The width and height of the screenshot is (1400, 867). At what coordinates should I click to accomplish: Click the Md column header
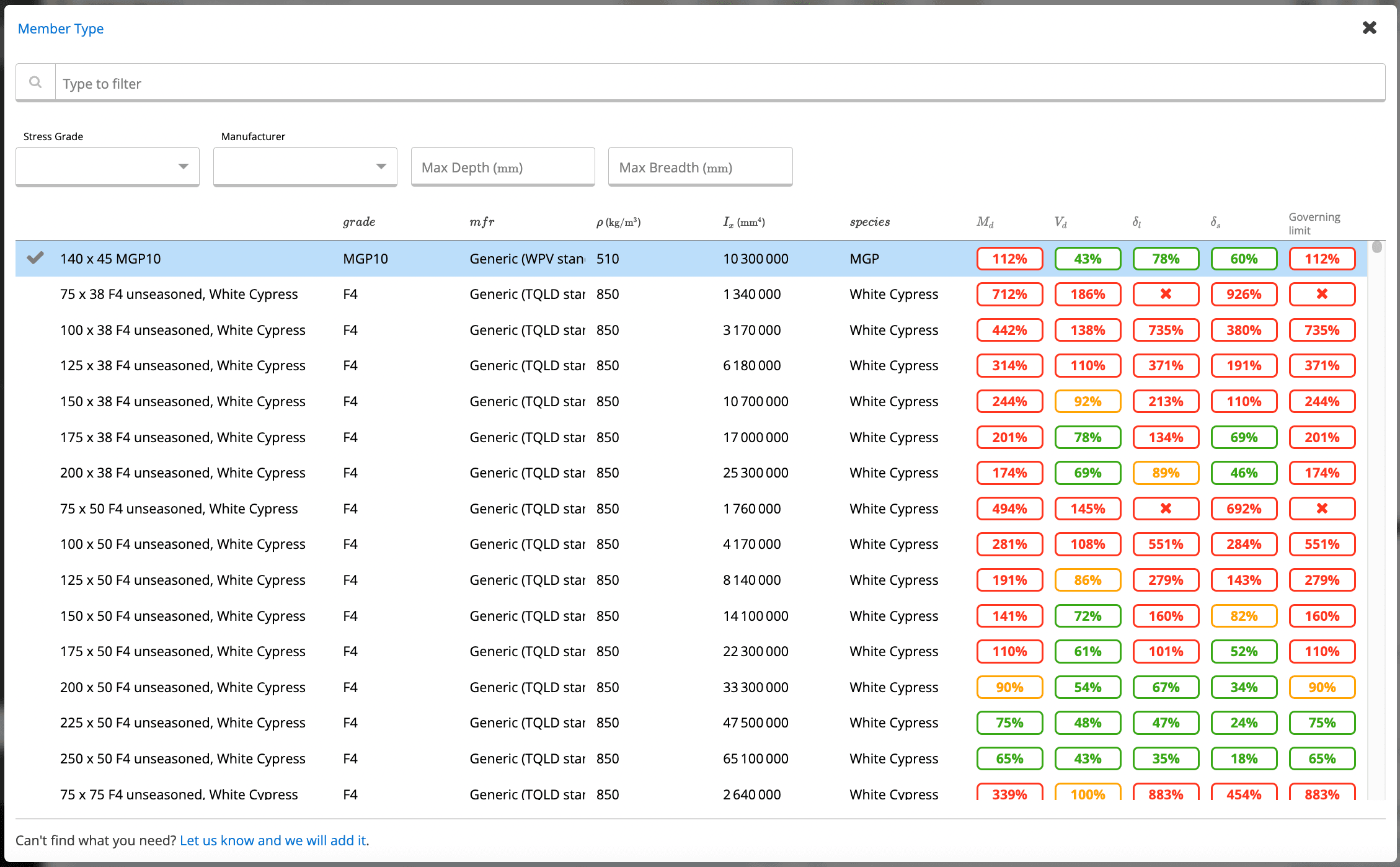click(x=985, y=222)
